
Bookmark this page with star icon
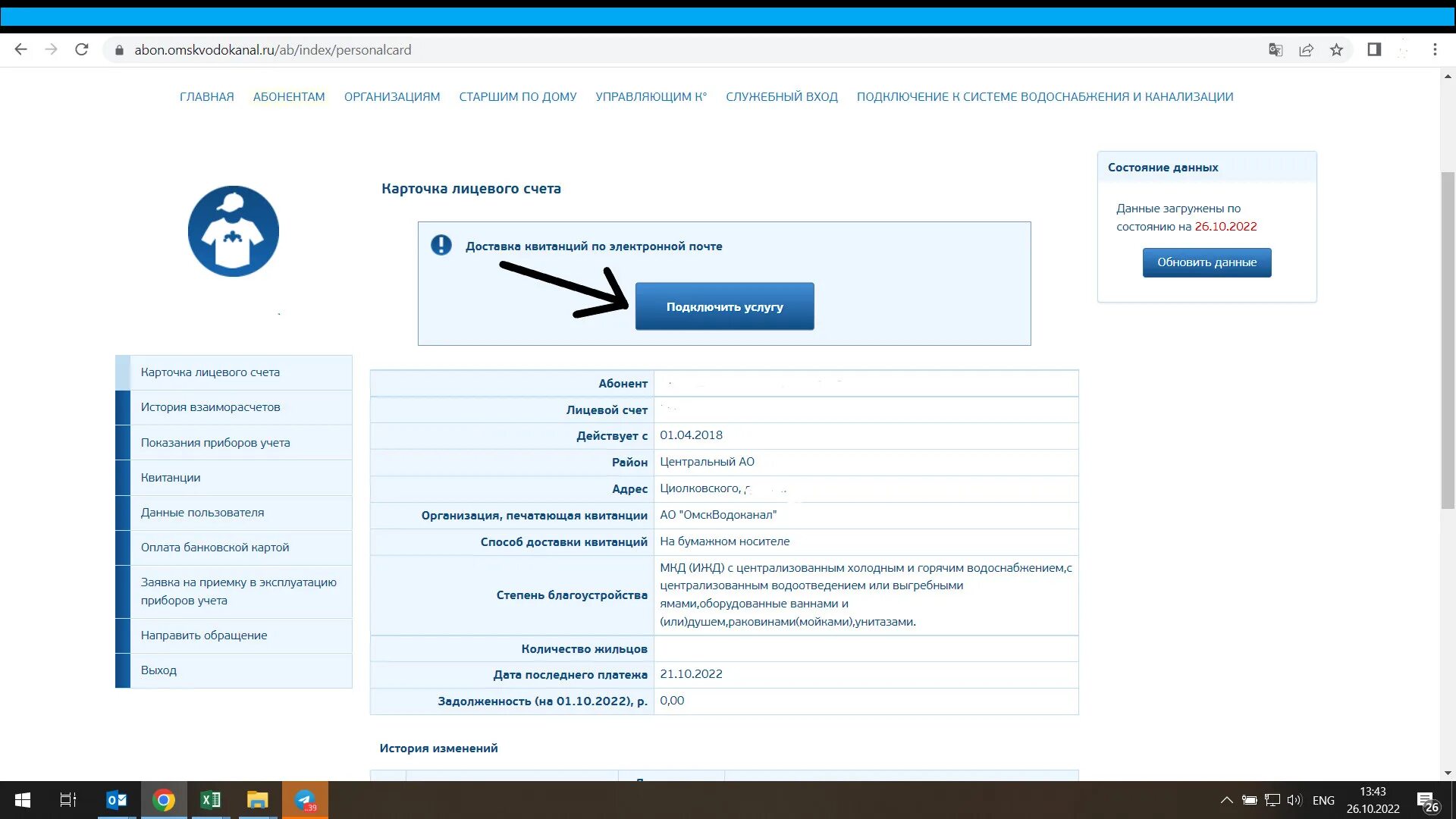(1336, 50)
